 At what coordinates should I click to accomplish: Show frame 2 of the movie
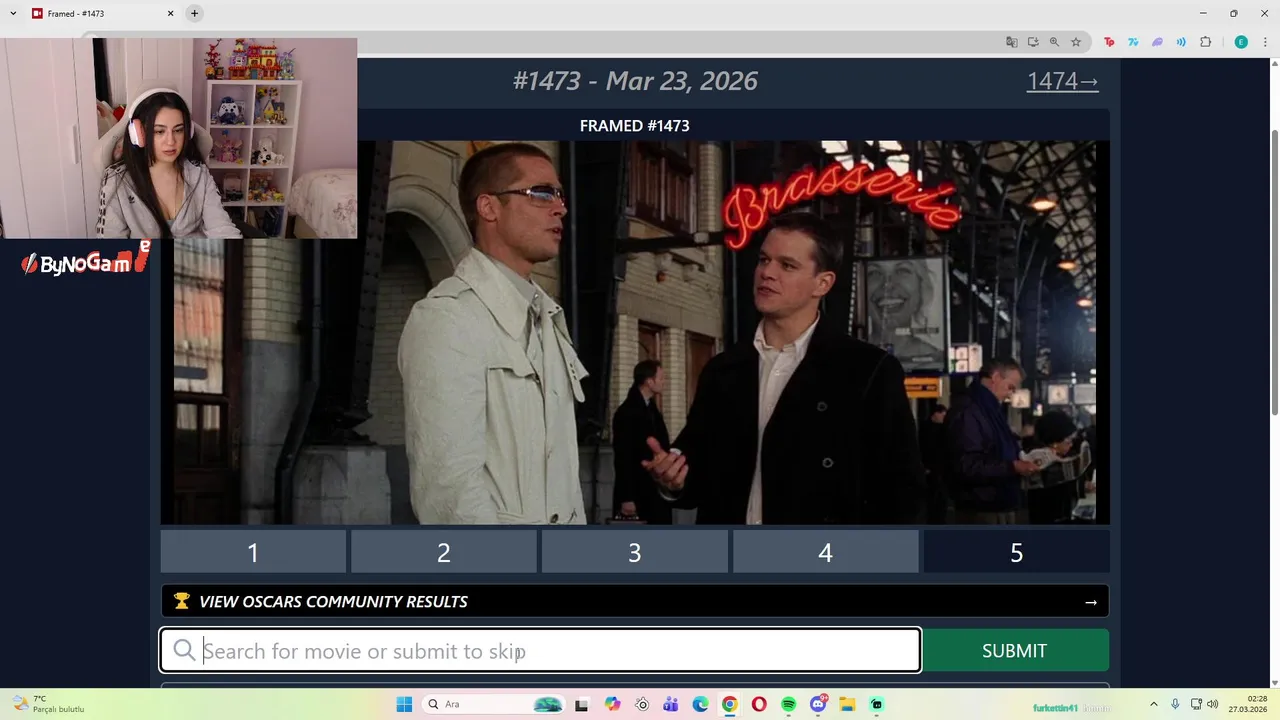coord(444,552)
